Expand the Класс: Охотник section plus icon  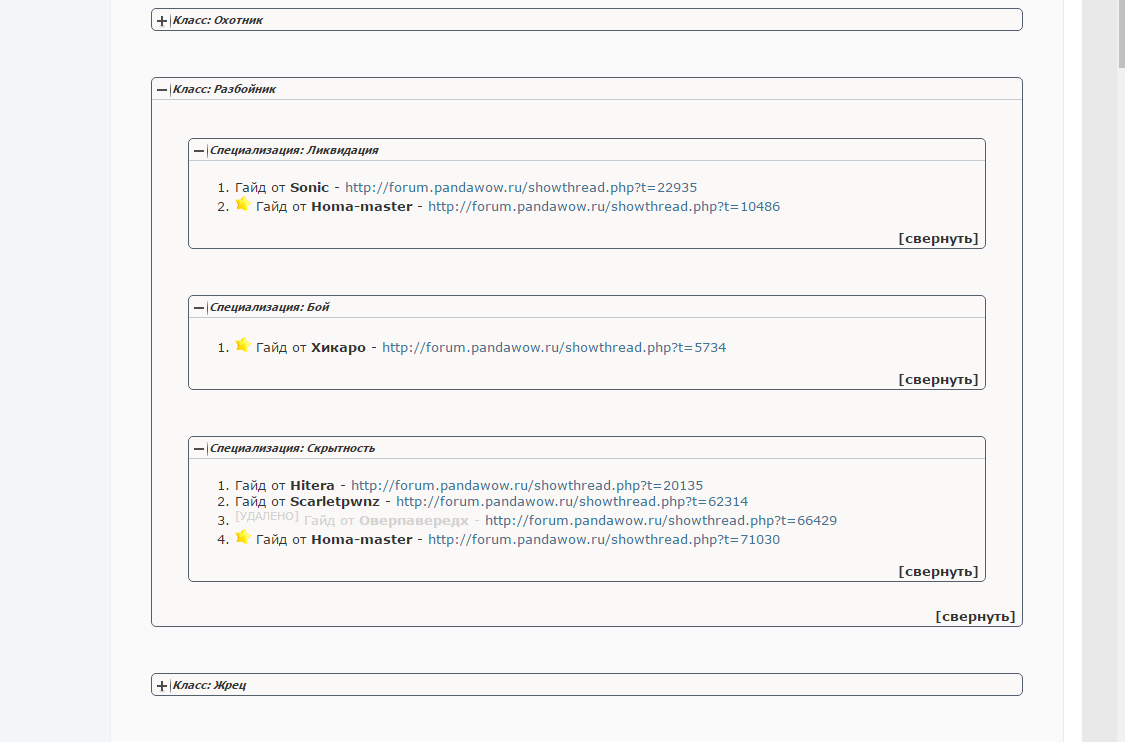pyautogui.click(x=162, y=20)
